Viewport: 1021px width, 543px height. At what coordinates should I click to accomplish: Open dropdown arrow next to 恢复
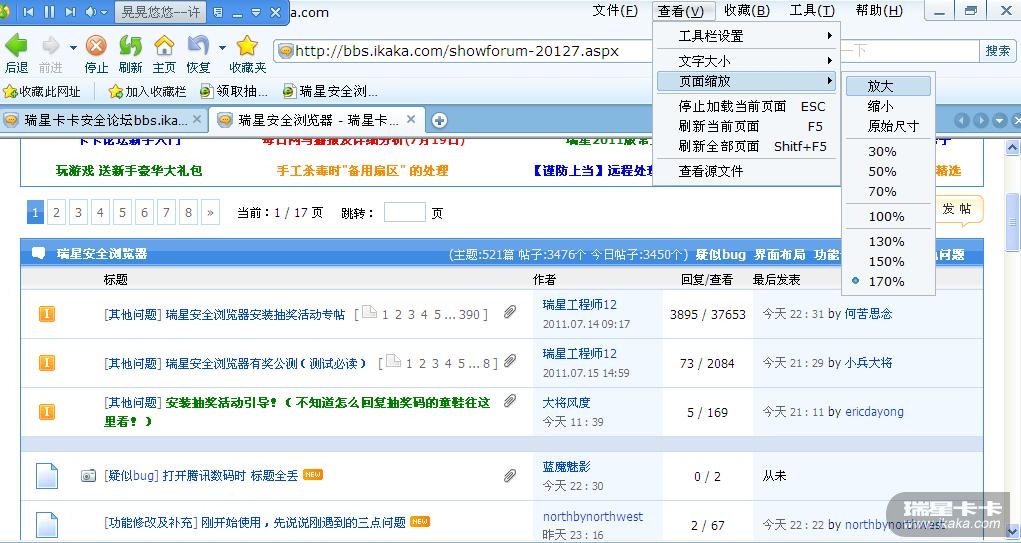click(222, 47)
